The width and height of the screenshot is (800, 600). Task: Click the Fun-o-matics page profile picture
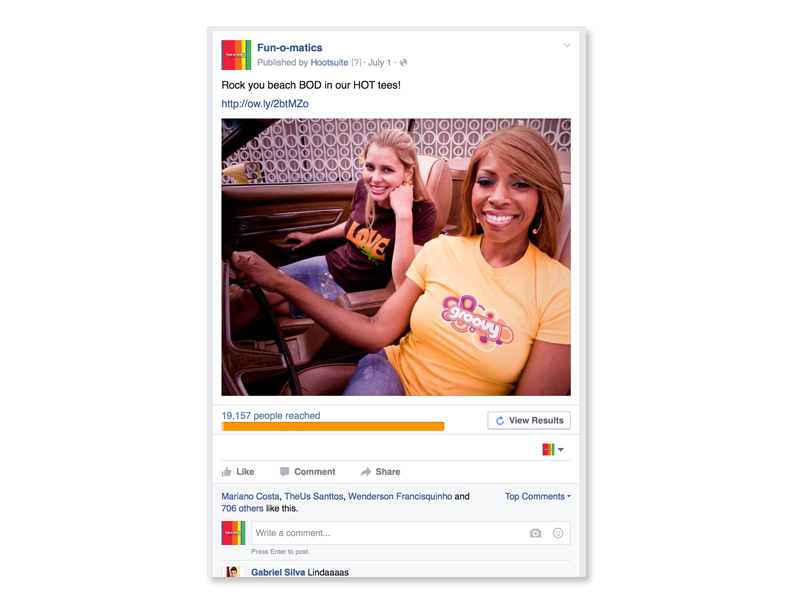click(x=236, y=55)
